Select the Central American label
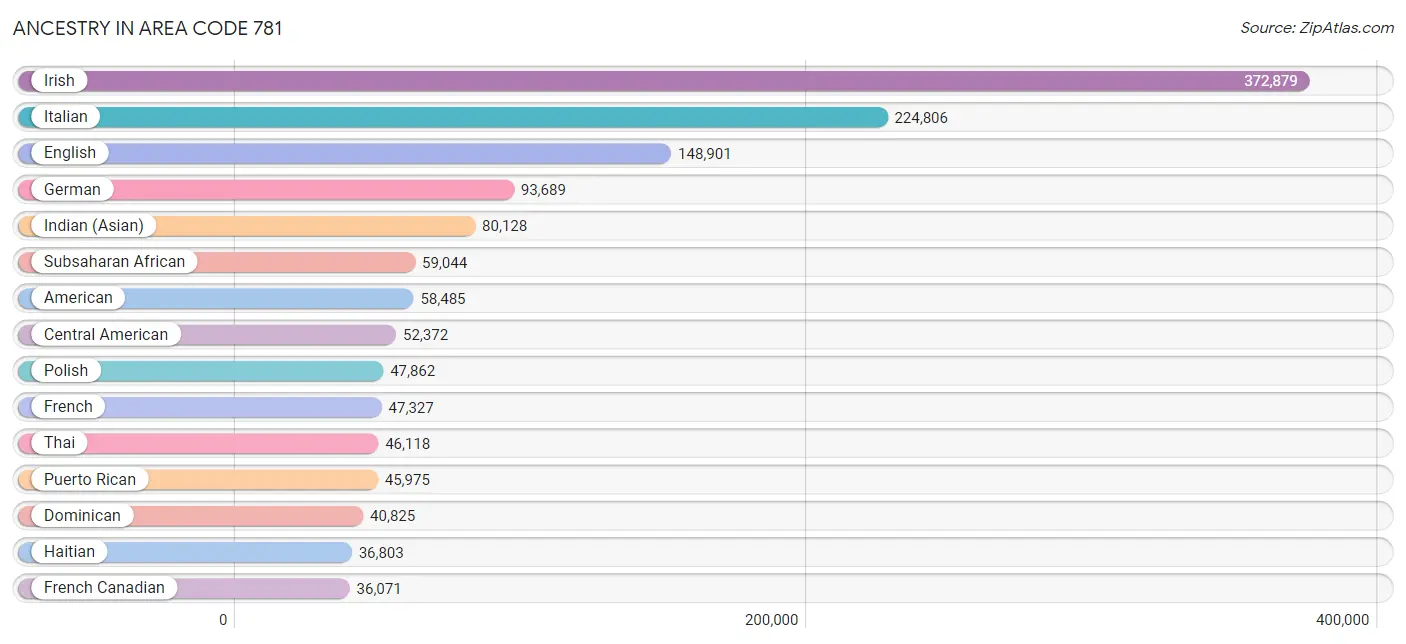 pyautogui.click(x=106, y=334)
